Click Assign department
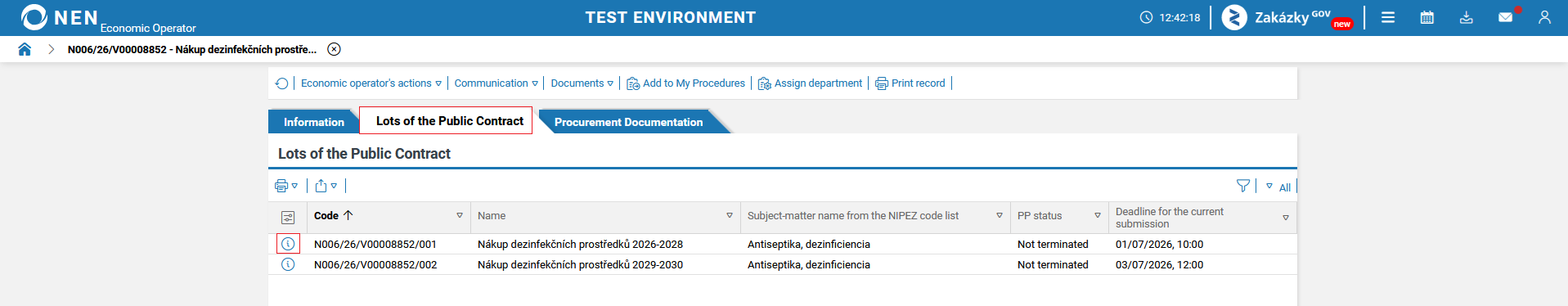The width and height of the screenshot is (1568, 306). (x=810, y=83)
